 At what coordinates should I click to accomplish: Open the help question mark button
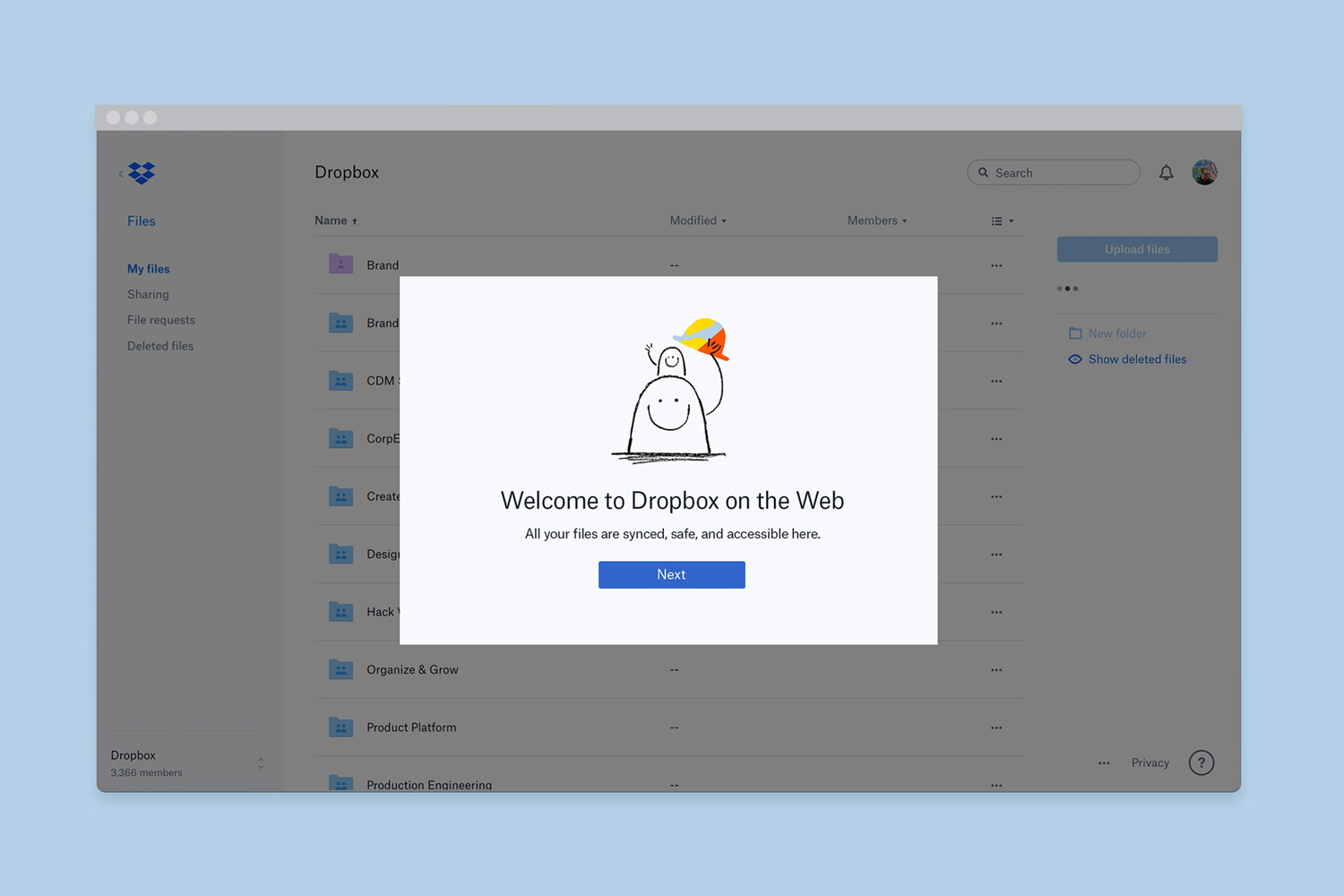1202,762
